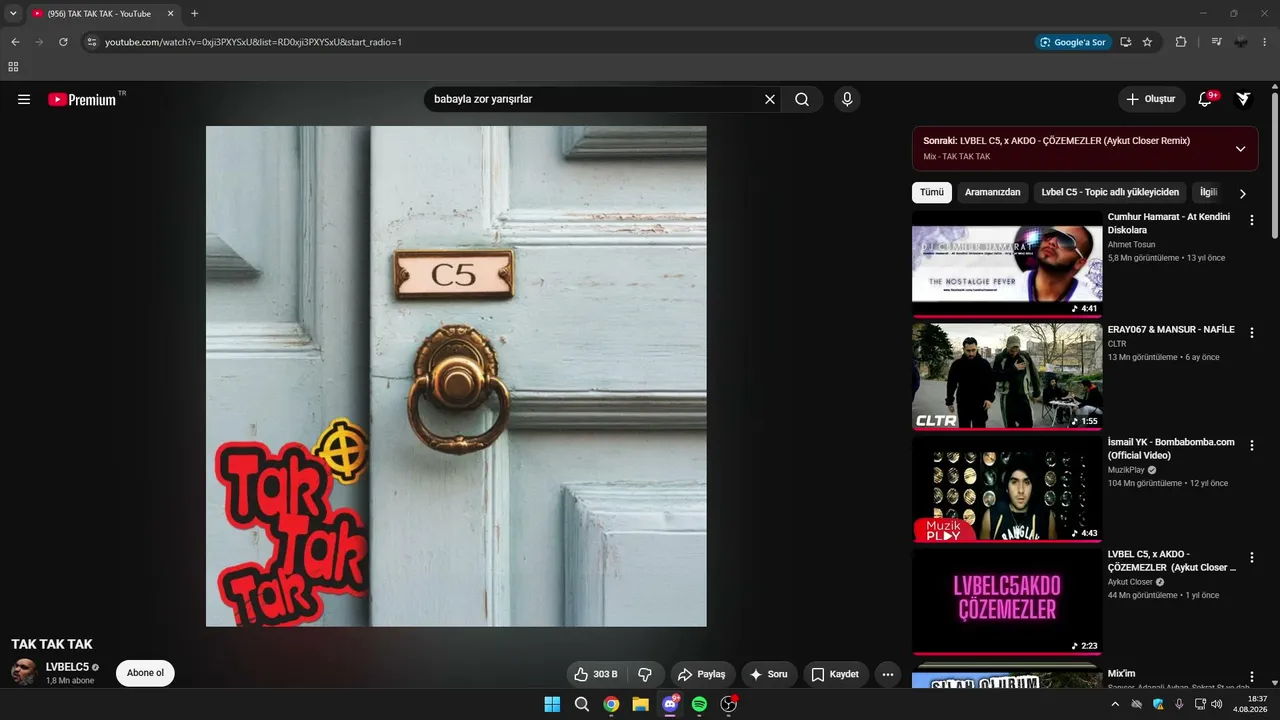Viewport: 1280px width, 720px height.
Task: Clear the search box text
Action: click(x=770, y=99)
